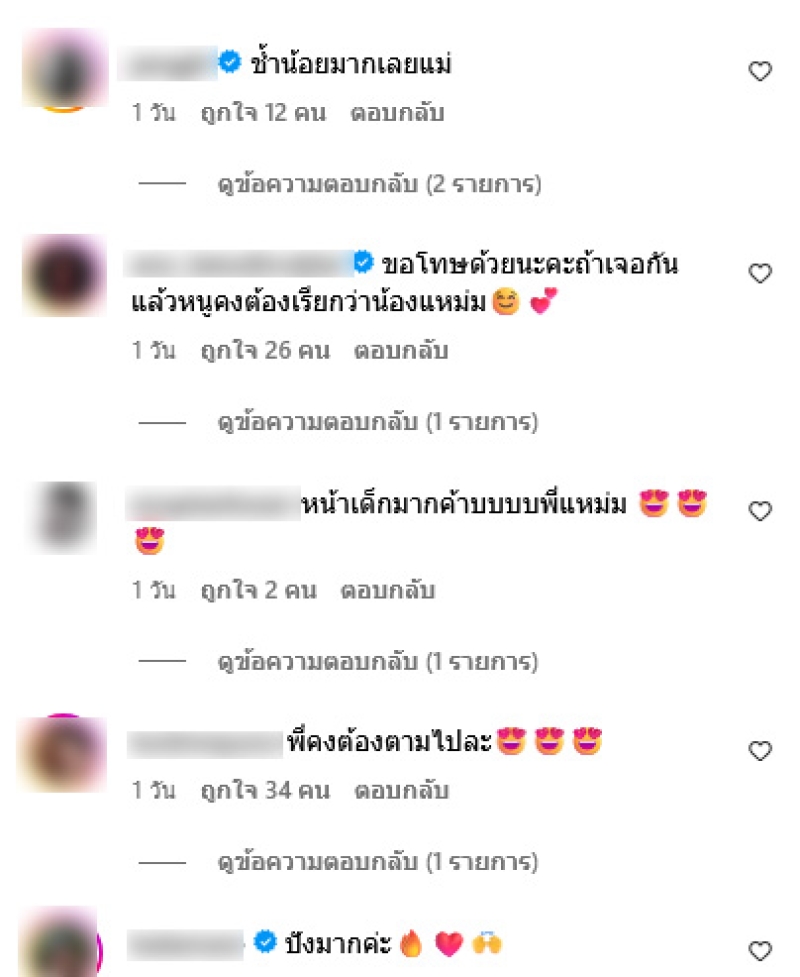The width and height of the screenshot is (800, 977).
Task: Reply to the comment with 12 likes
Action: [398, 113]
